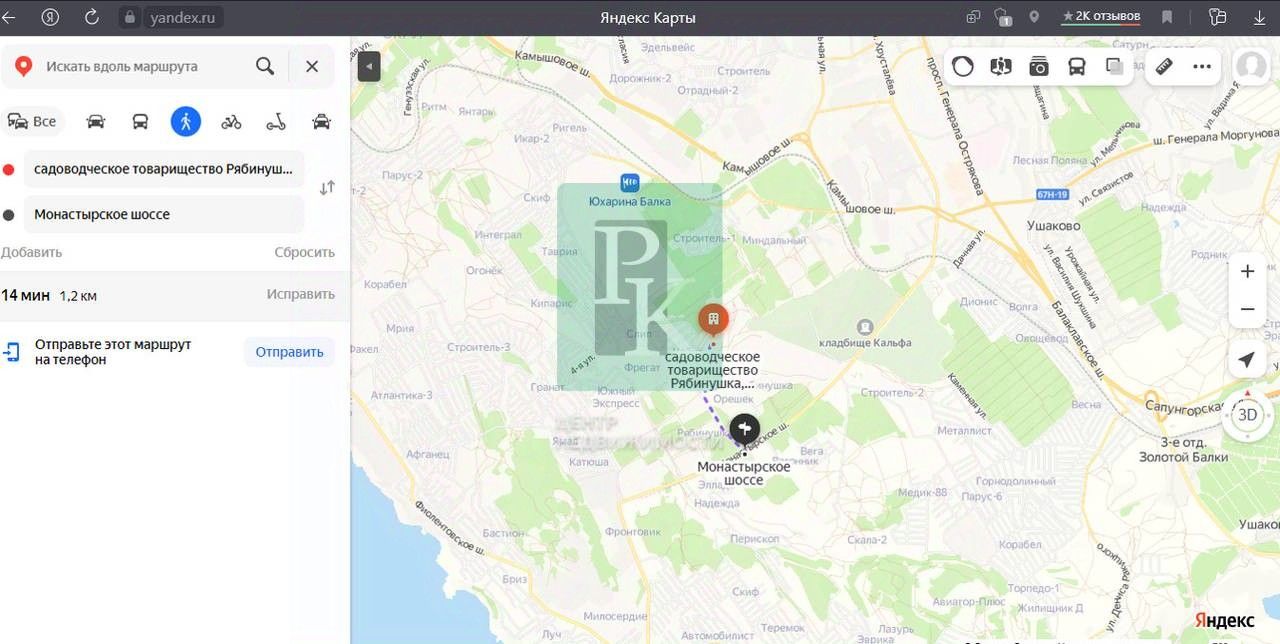Toggle the panoramas map layer icon
The width and height of the screenshot is (1280, 644).
pyautogui.click(x=1001, y=67)
